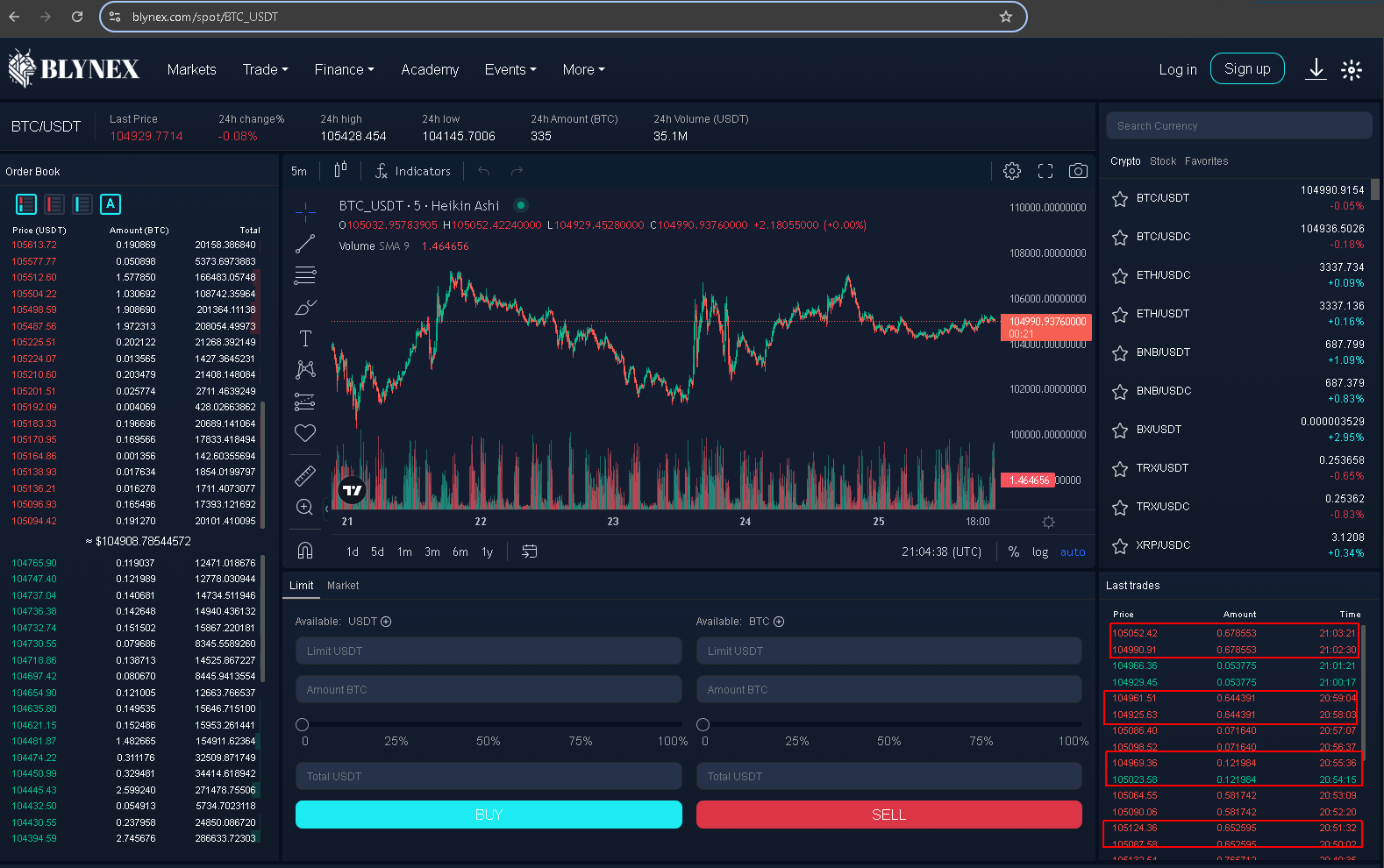The height and width of the screenshot is (868, 1384).
Task: Show the Favorites currency tab
Action: point(1206,161)
